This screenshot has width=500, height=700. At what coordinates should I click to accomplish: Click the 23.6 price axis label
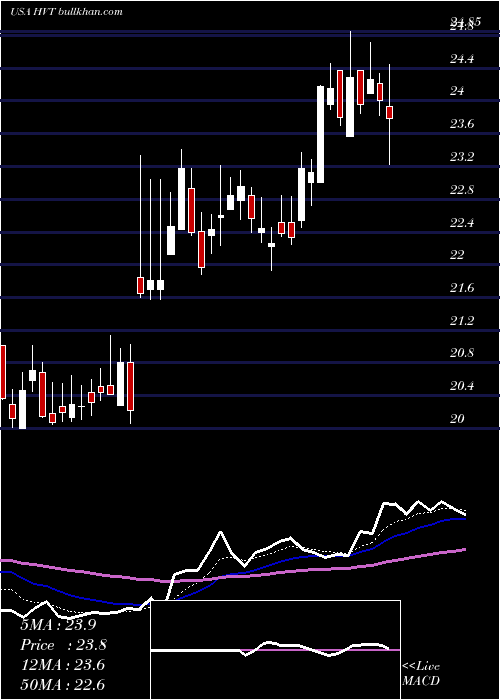(x=462, y=124)
